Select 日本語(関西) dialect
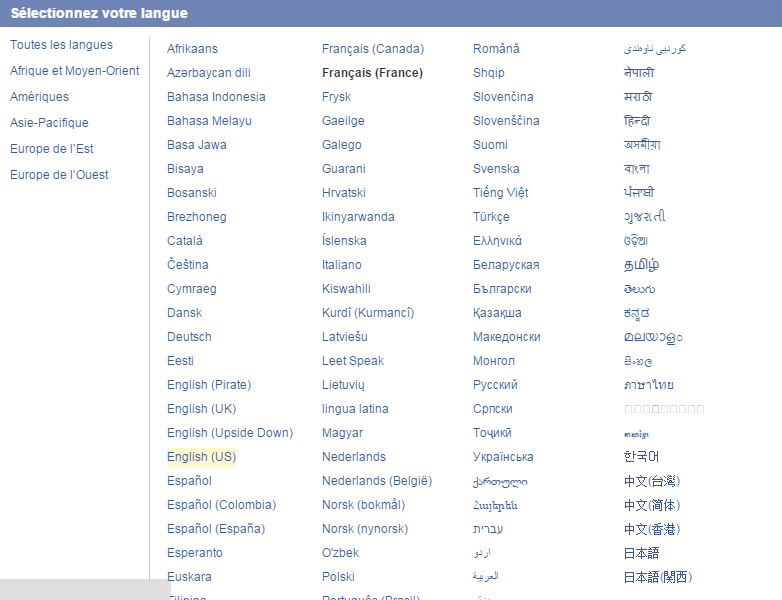The height and width of the screenshot is (600, 782). pyautogui.click(x=658, y=577)
